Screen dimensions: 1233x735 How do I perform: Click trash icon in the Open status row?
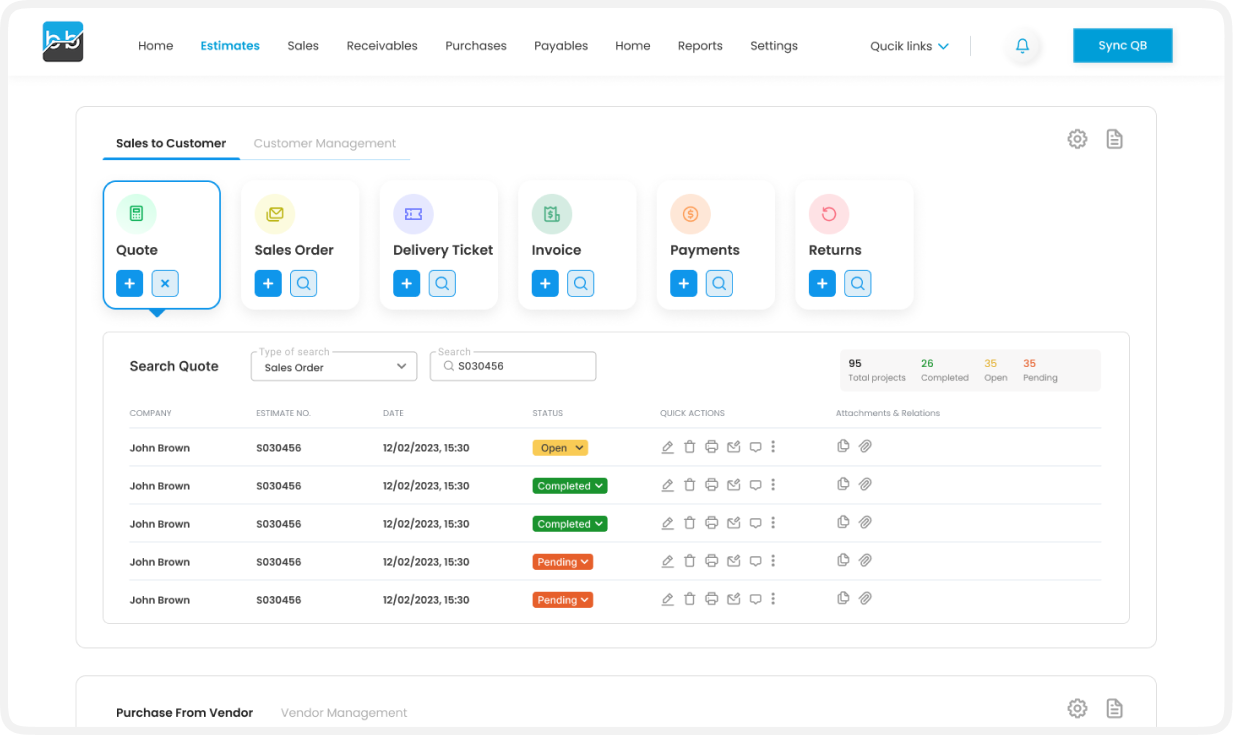tap(689, 447)
